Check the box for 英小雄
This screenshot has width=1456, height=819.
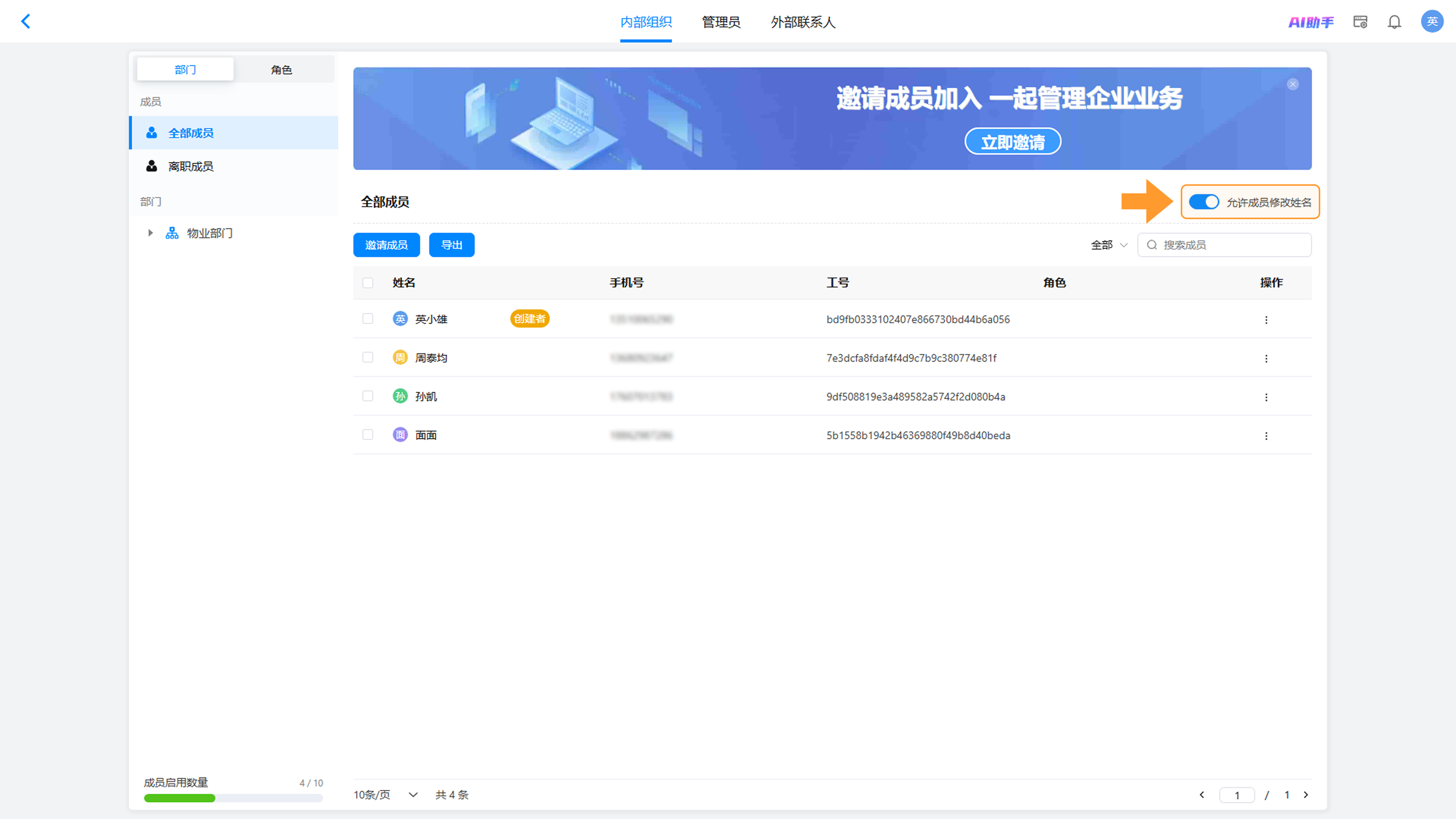[x=368, y=319]
